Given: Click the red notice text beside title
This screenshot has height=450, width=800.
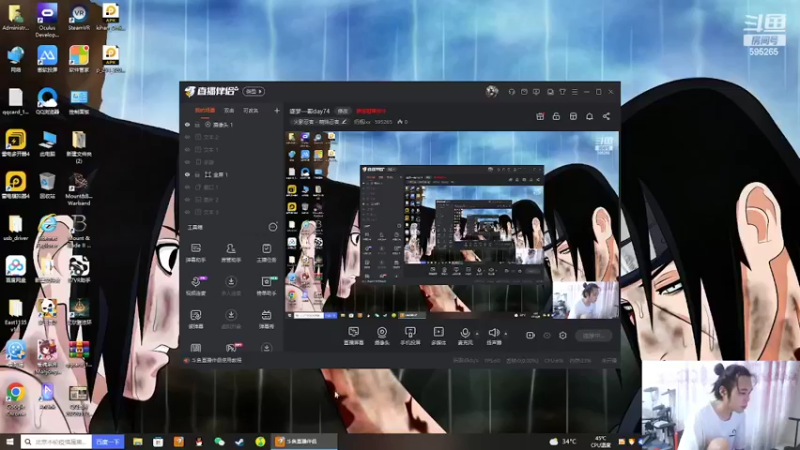Looking at the screenshot, I should pos(371,111).
